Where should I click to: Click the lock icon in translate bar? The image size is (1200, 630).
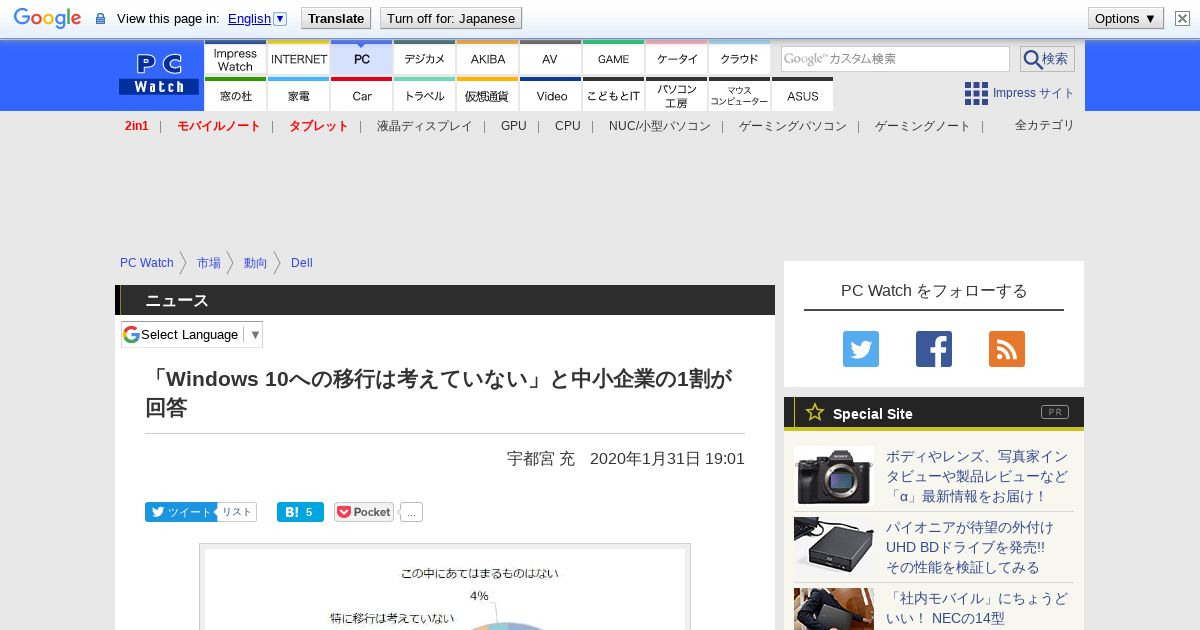pos(100,19)
